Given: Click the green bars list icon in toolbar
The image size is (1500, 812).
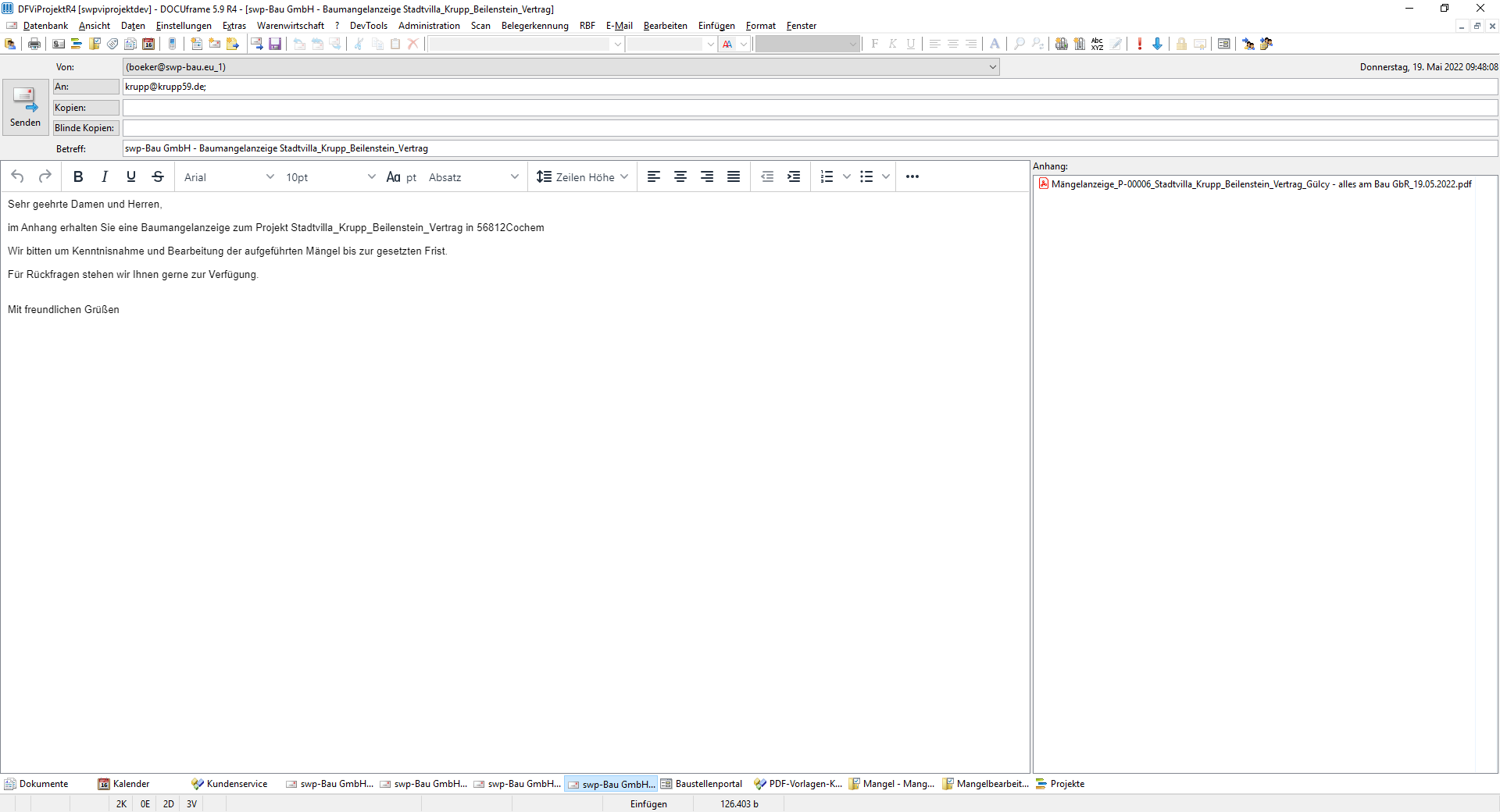Looking at the screenshot, I should tap(77, 44).
